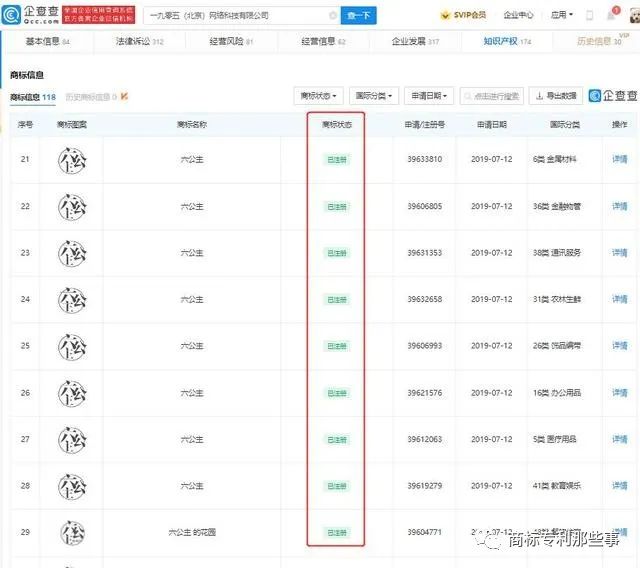Switch to 经营风险 tab
The width and height of the screenshot is (640, 568).
coord(231,41)
